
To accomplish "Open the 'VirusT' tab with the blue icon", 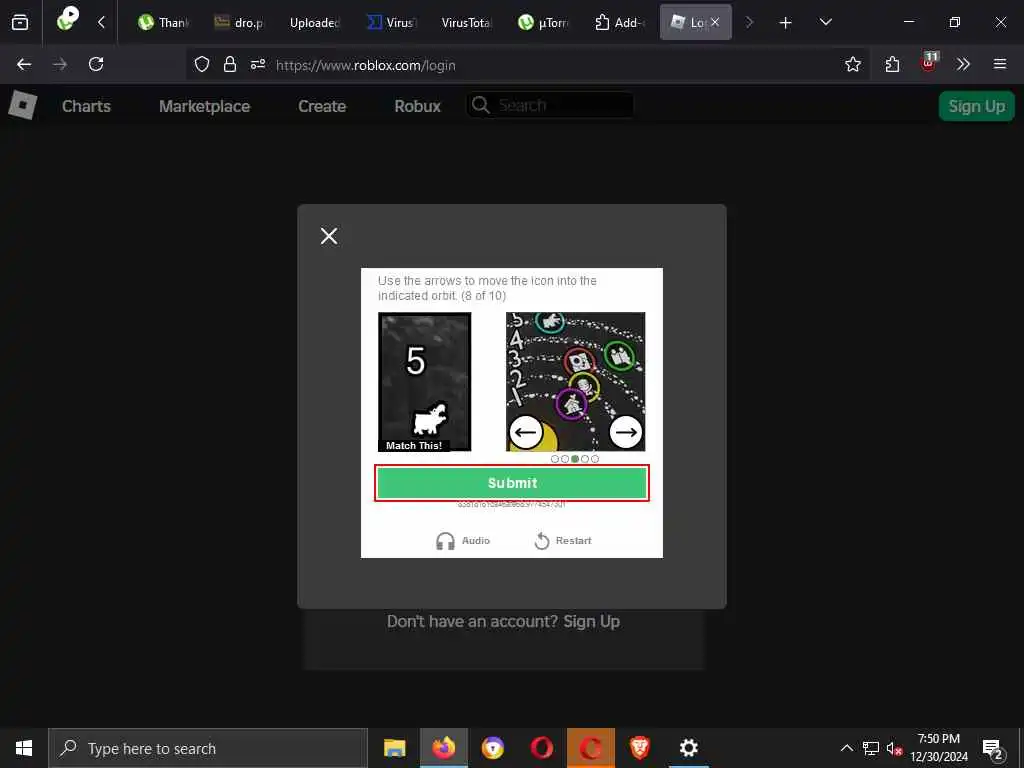I will (x=391, y=22).
